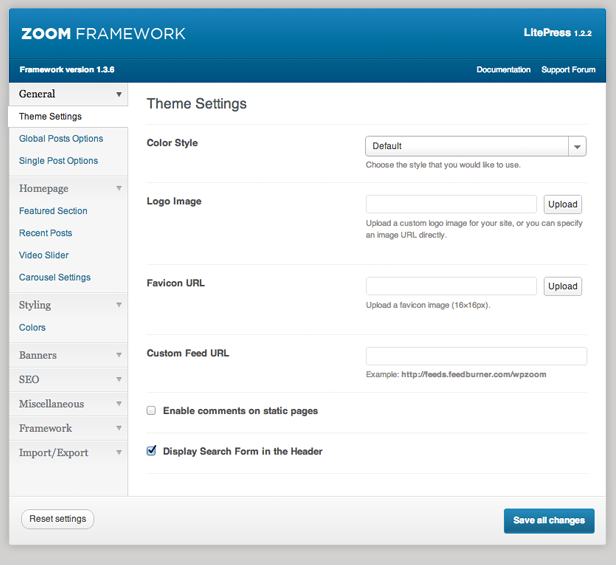This screenshot has width=616, height=565.
Task: Expand the Miscellaneous section arrow
Action: pyautogui.click(x=119, y=404)
